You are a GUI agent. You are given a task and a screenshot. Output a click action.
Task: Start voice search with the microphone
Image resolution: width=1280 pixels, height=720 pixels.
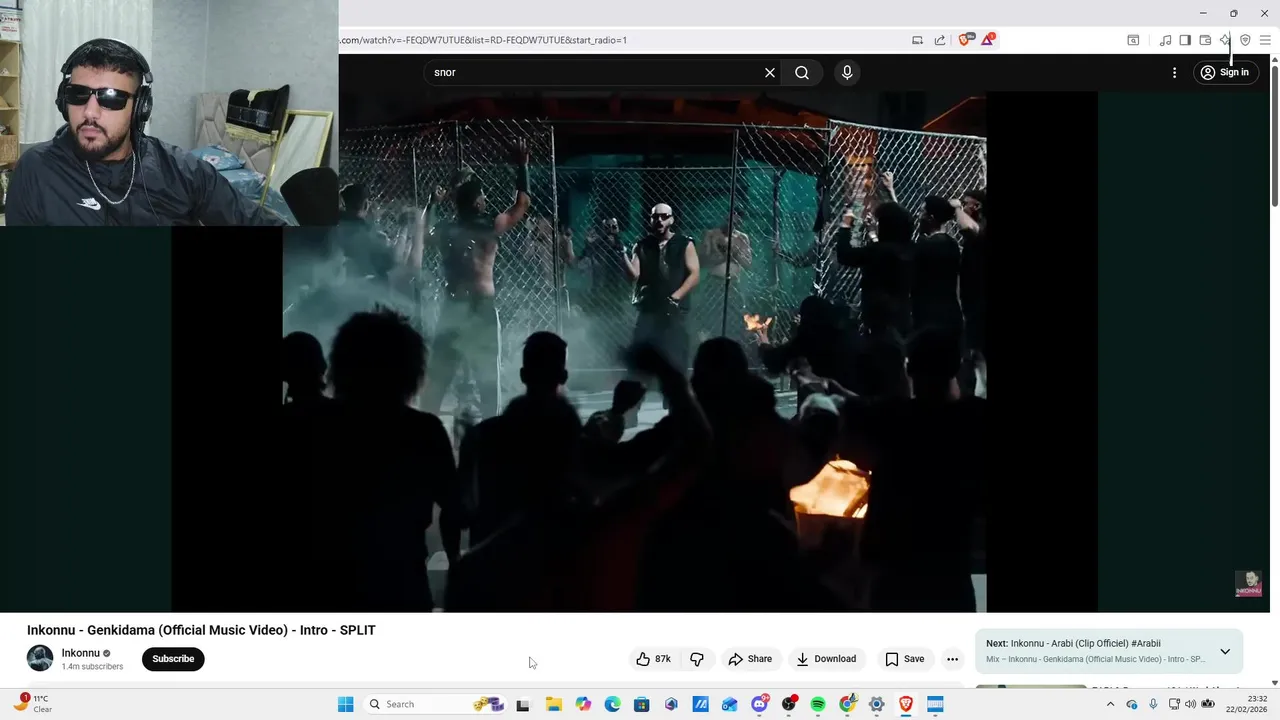tap(847, 72)
